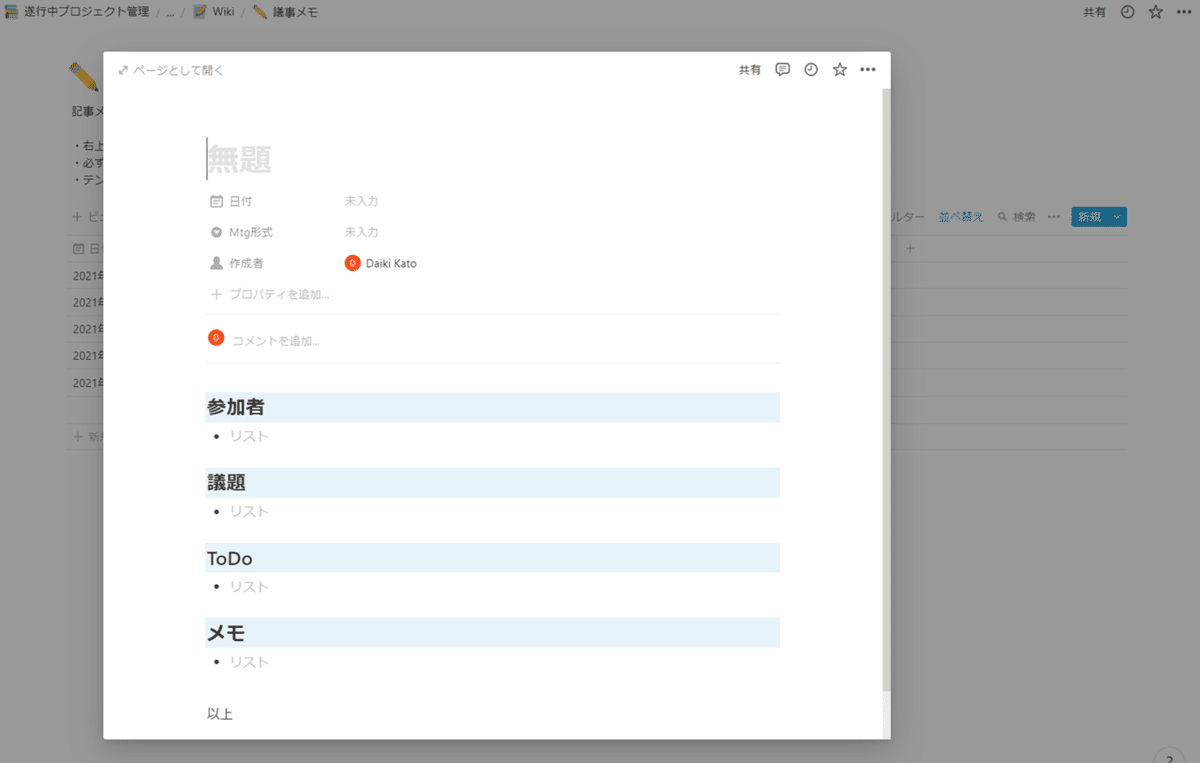Screen dimensions: 1200x763
Task: Click the avatar next to comment field
Action: tap(216, 338)
